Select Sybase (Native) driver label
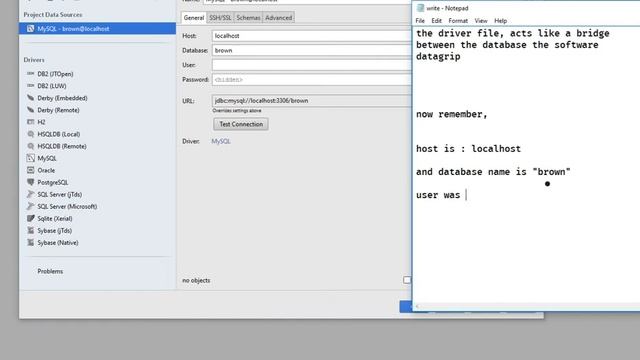The image size is (640, 360). tap(58, 242)
